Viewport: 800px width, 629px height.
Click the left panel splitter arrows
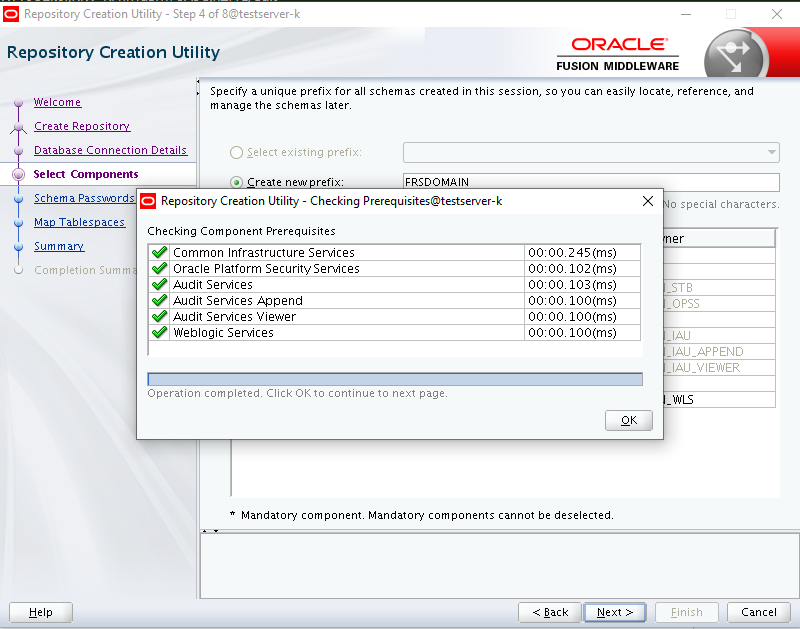click(x=197, y=87)
